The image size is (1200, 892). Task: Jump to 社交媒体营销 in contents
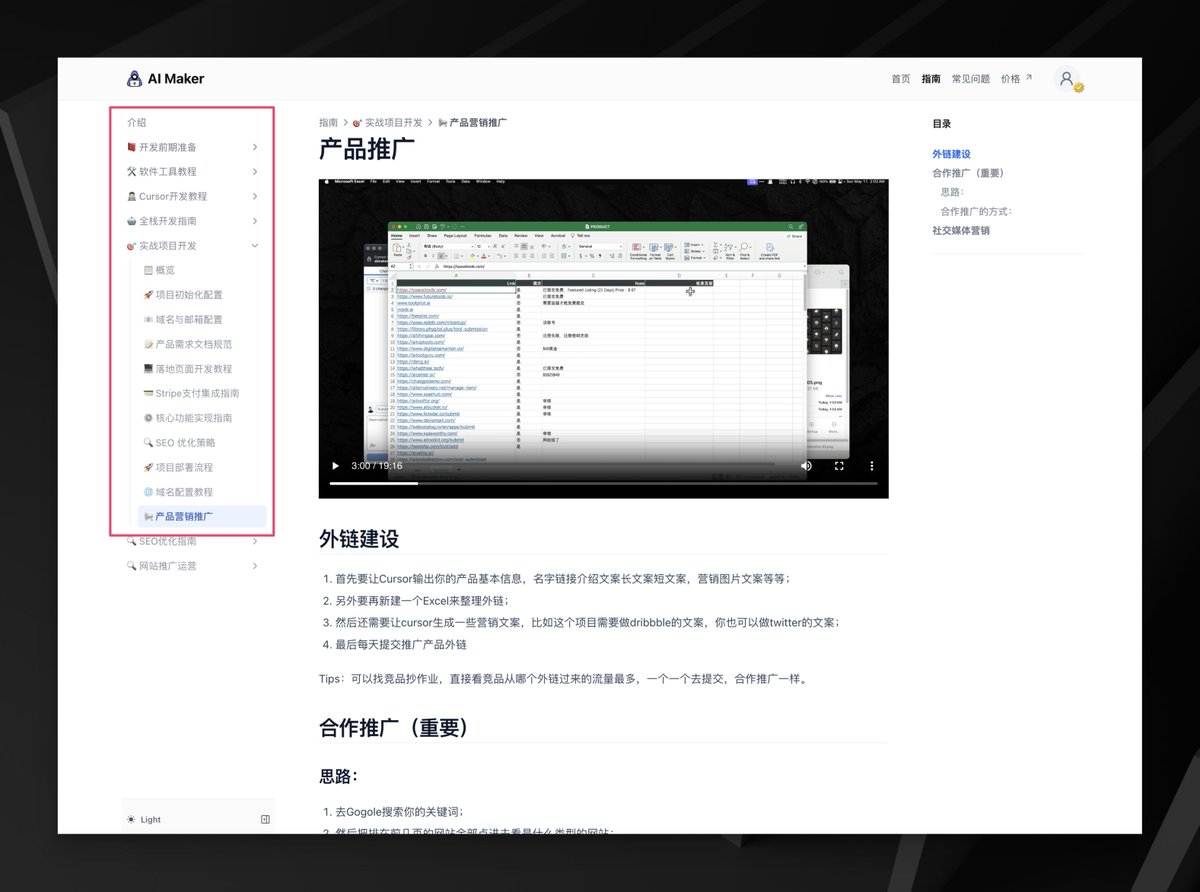[961, 230]
